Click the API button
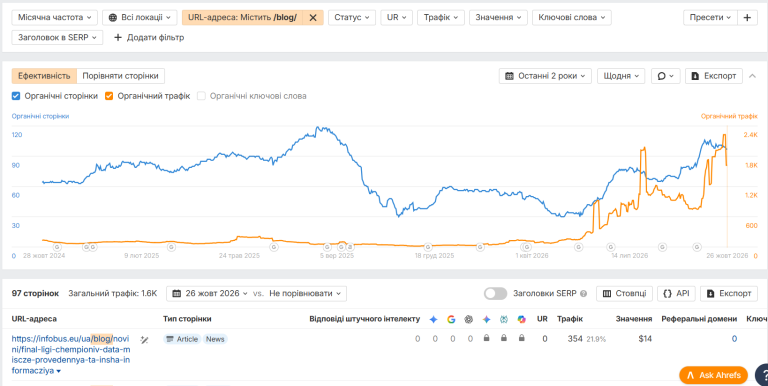This screenshot has width=768, height=386. point(676,293)
